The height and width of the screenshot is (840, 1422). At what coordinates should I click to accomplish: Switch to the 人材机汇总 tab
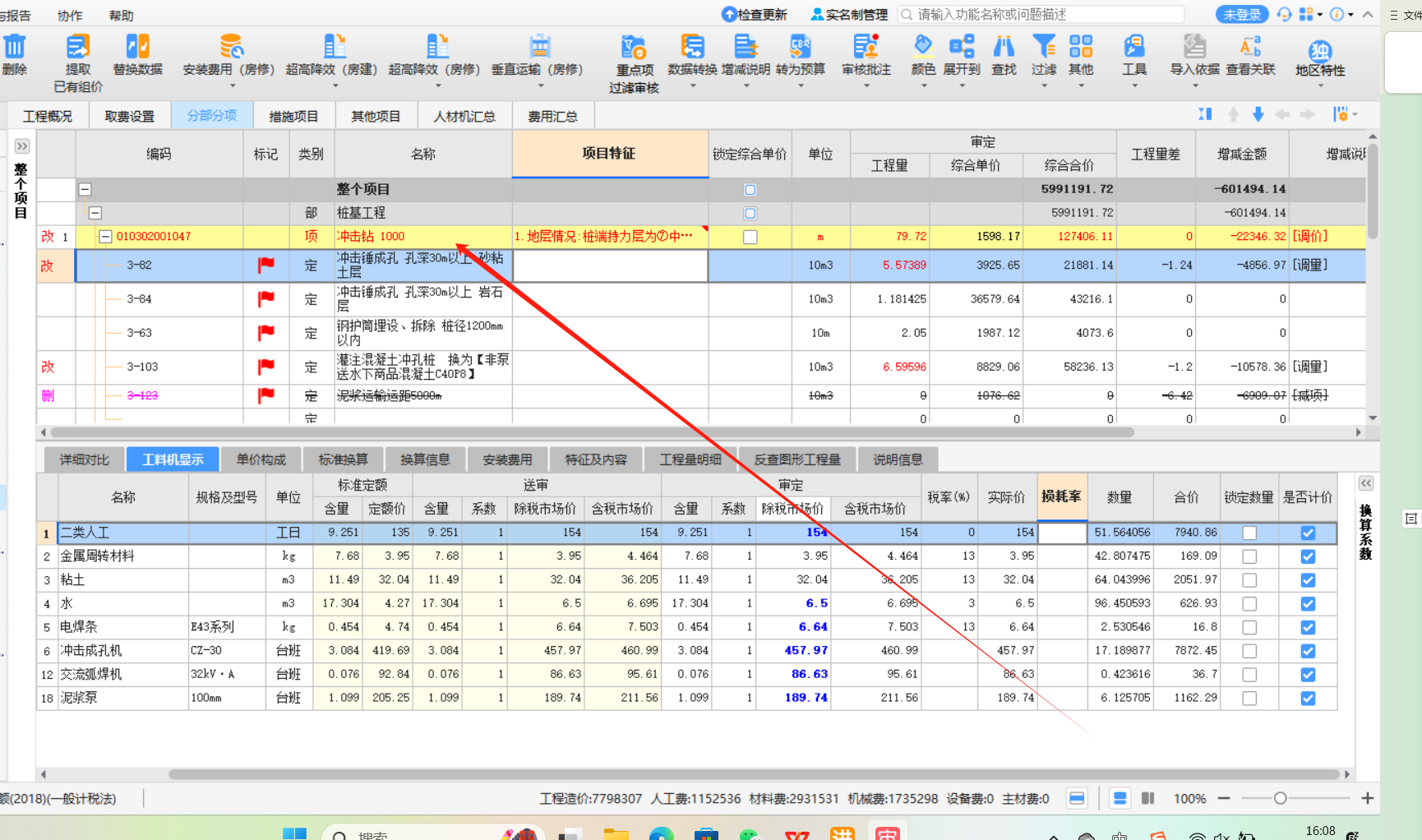tap(464, 116)
